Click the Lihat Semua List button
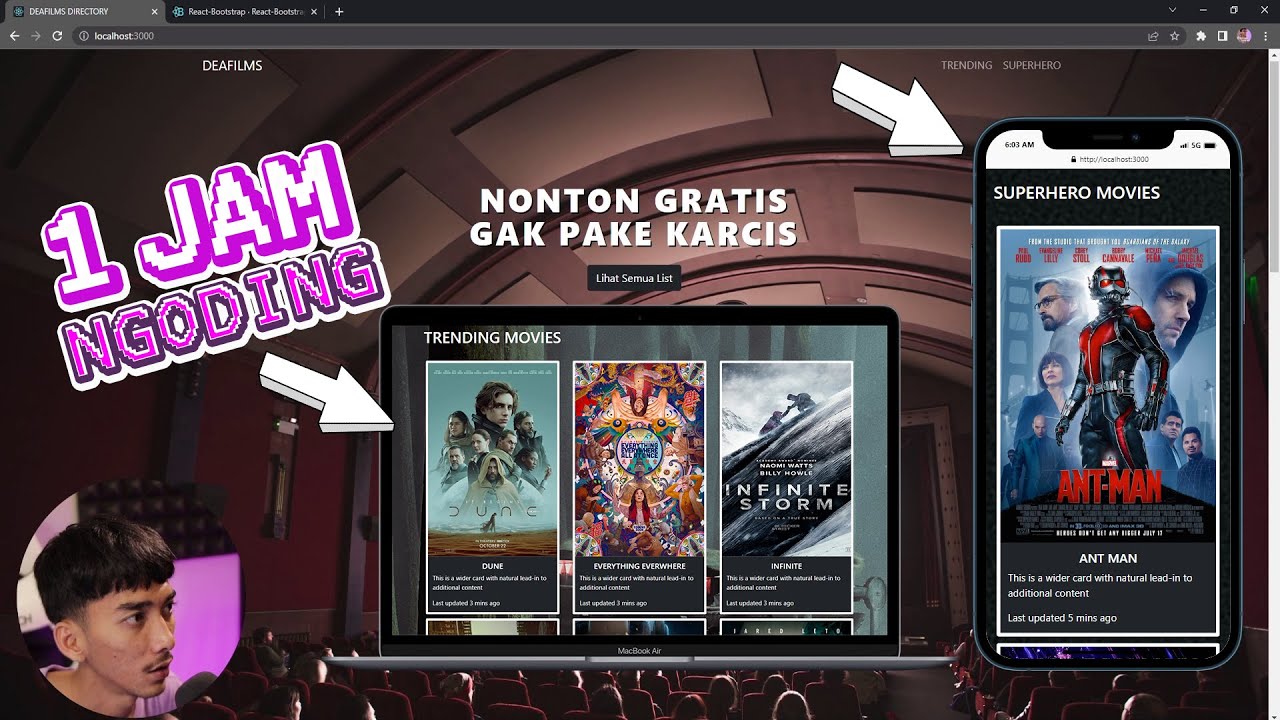The height and width of the screenshot is (720, 1280). pos(634,278)
